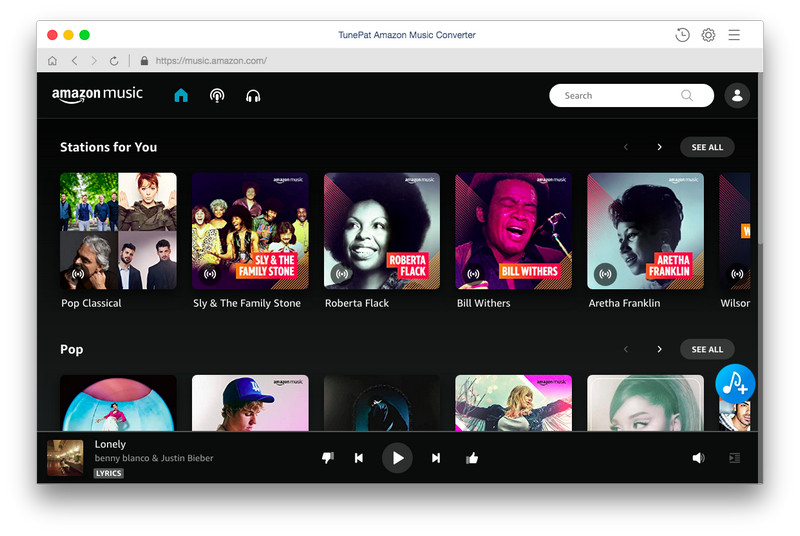Open the play queue icon
The width and height of the screenshot is (800, 536).
coord(734,458)
